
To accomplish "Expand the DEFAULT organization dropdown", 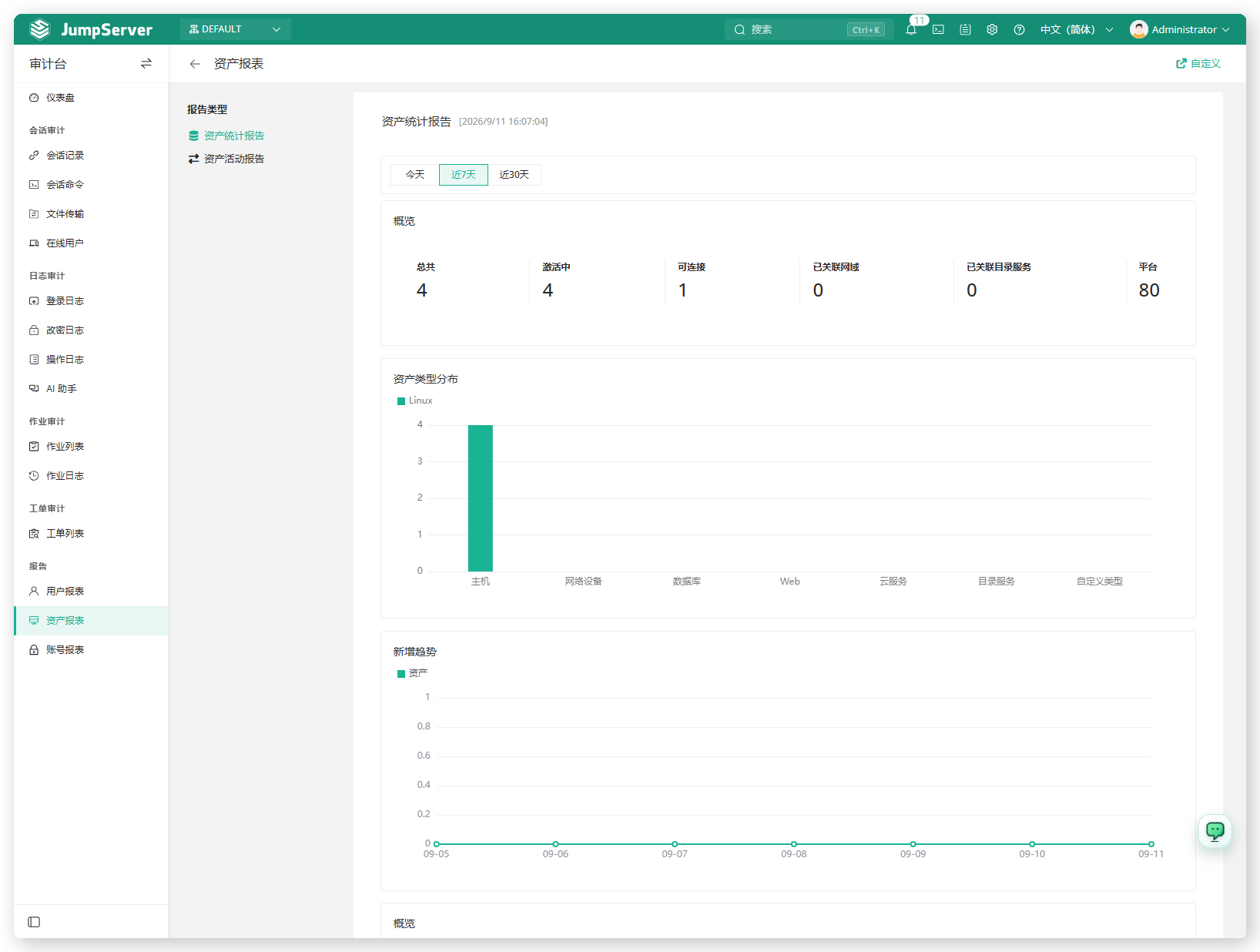I will pos(235,29).
